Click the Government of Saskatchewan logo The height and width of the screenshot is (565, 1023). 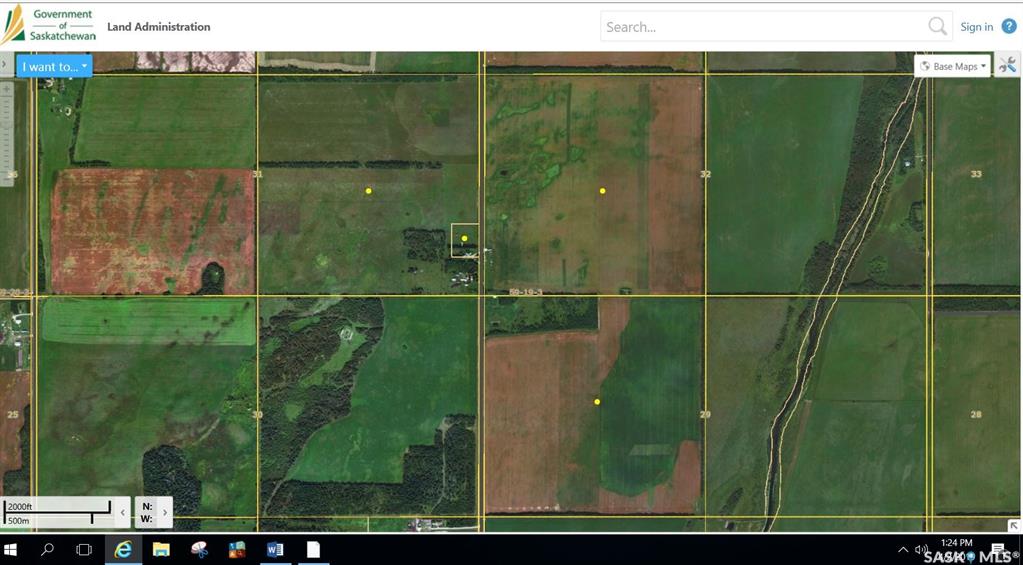[49, 25]
